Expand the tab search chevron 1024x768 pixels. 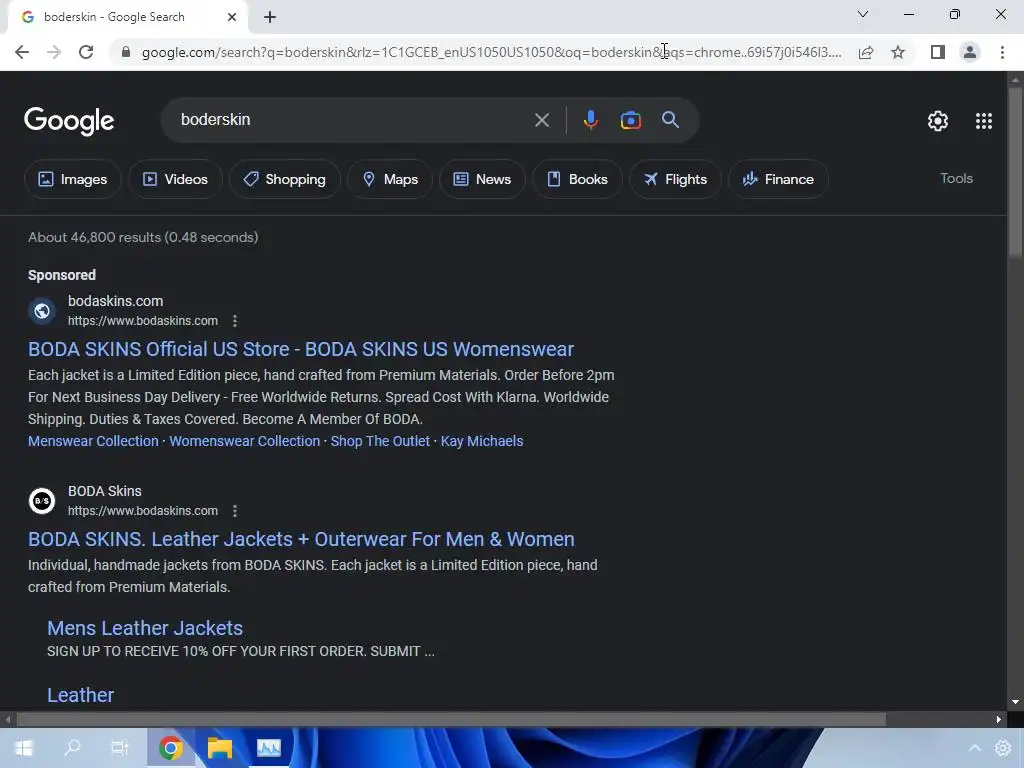point(863,14)
